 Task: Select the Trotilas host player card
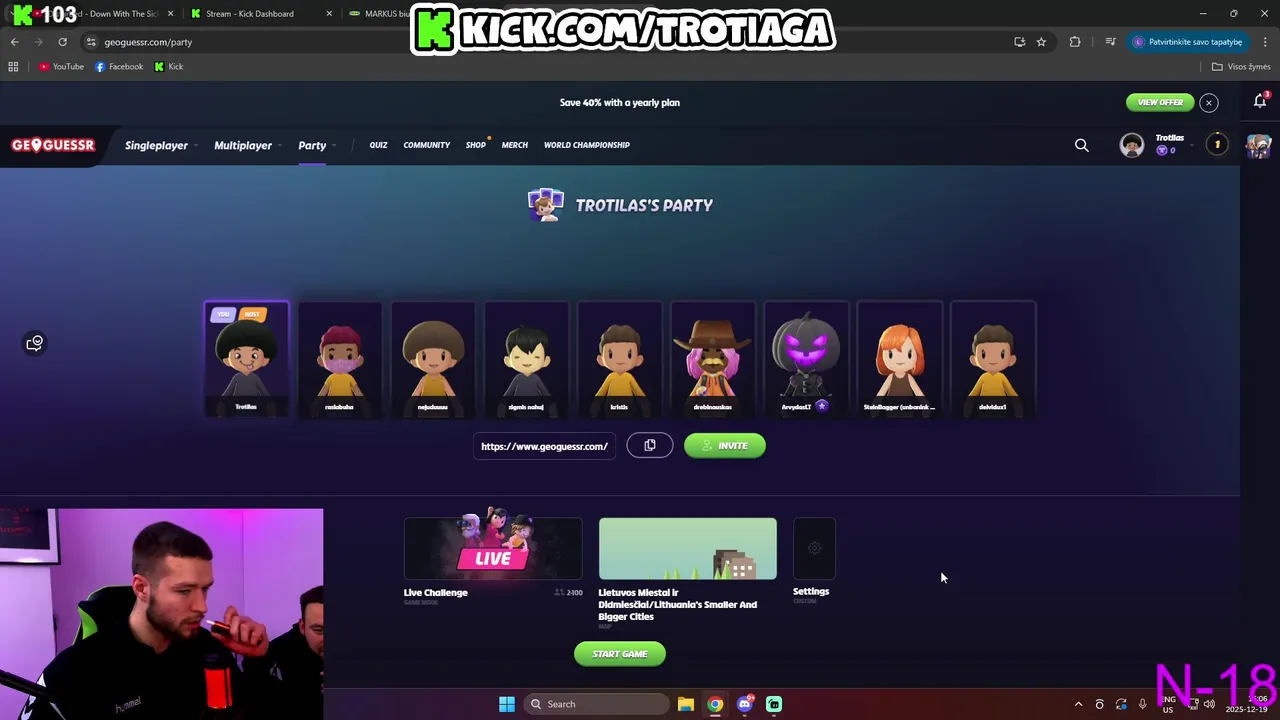246,358
